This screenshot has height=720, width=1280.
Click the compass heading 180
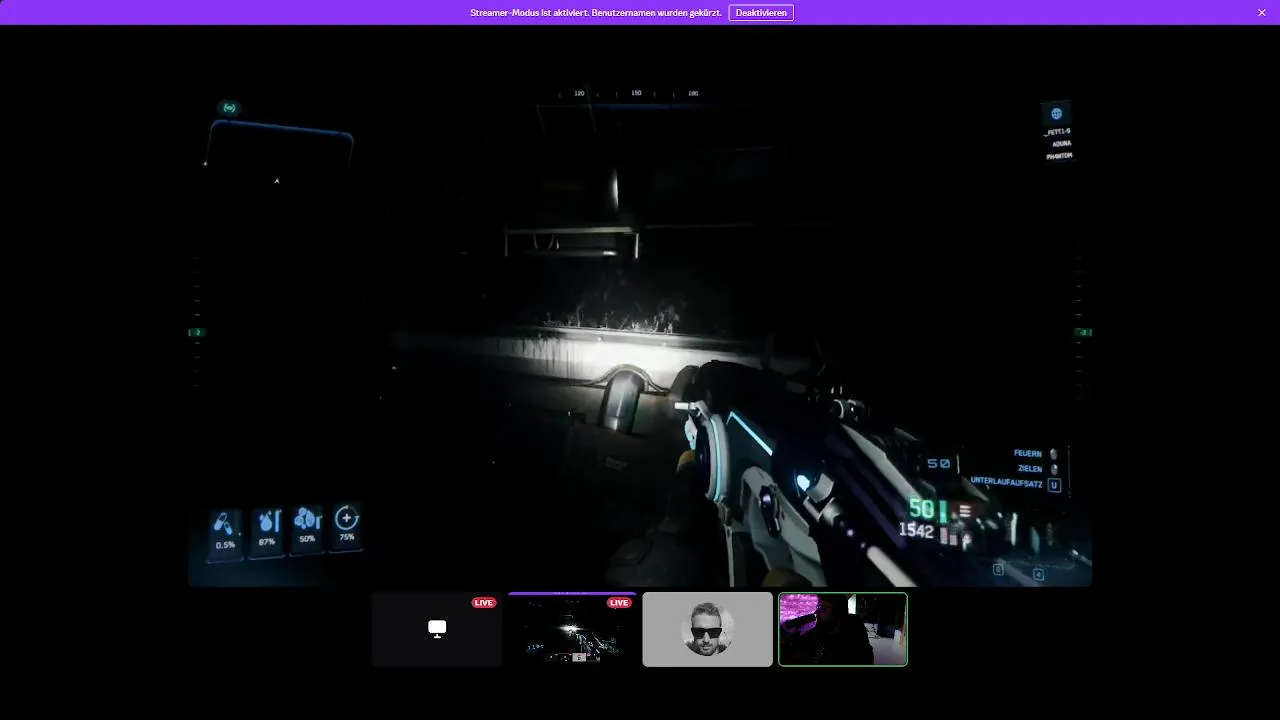point(693,93)
